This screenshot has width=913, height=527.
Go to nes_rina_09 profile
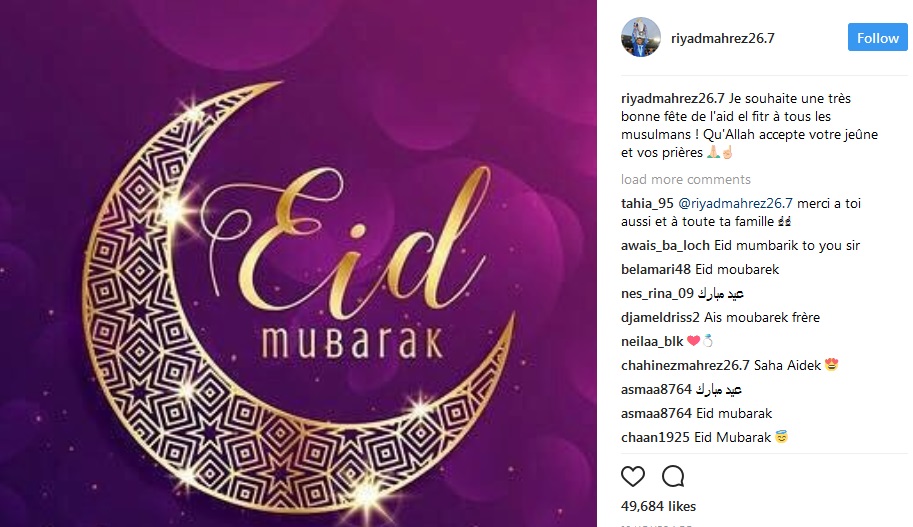[x=657, y=293]
